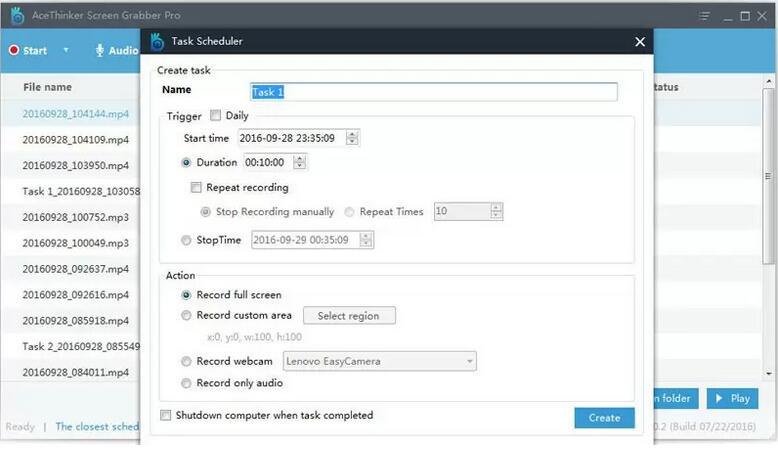778x453 pixels.
Task: Select file 20160928_103950.mp4
Action: pyautogui.click(x=75, y=166)
